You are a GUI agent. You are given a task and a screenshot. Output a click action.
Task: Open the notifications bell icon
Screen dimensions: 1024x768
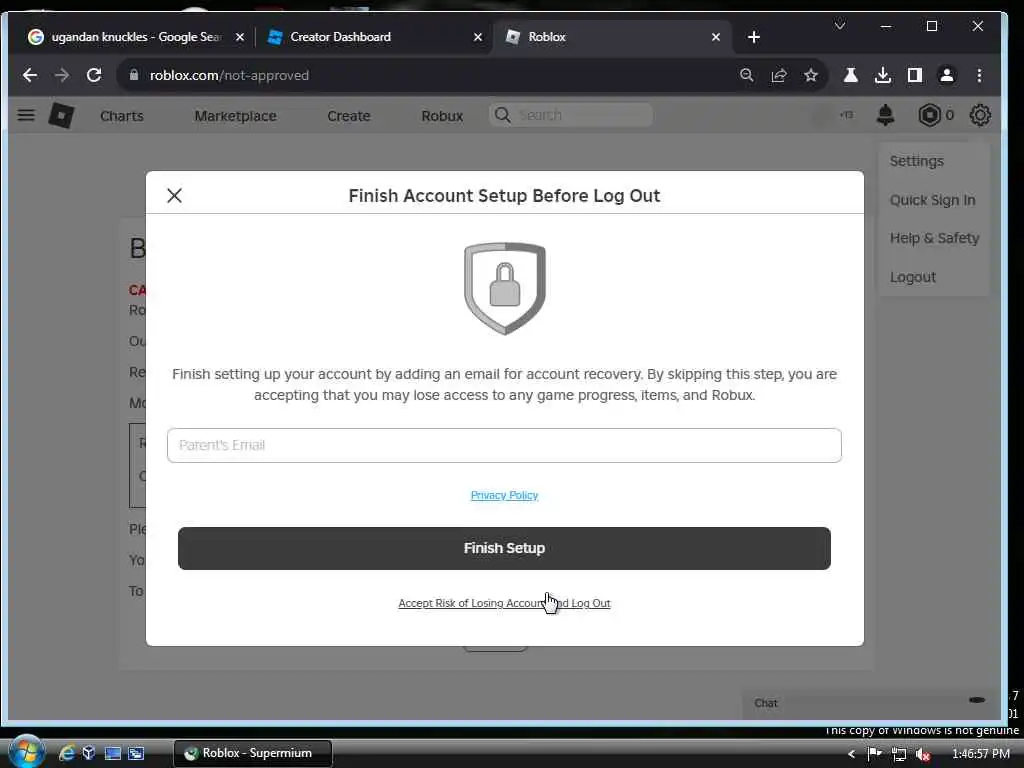pyautogui.click(x=886, y=116)
